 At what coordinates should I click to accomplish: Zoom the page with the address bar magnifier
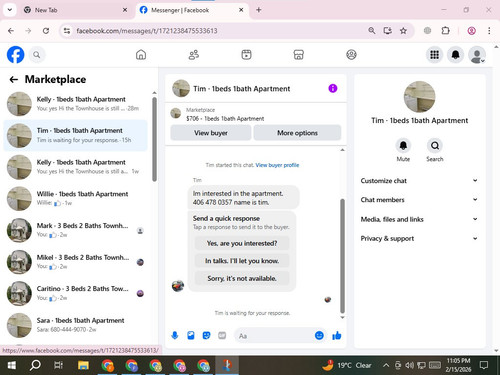tap(372, 31)
